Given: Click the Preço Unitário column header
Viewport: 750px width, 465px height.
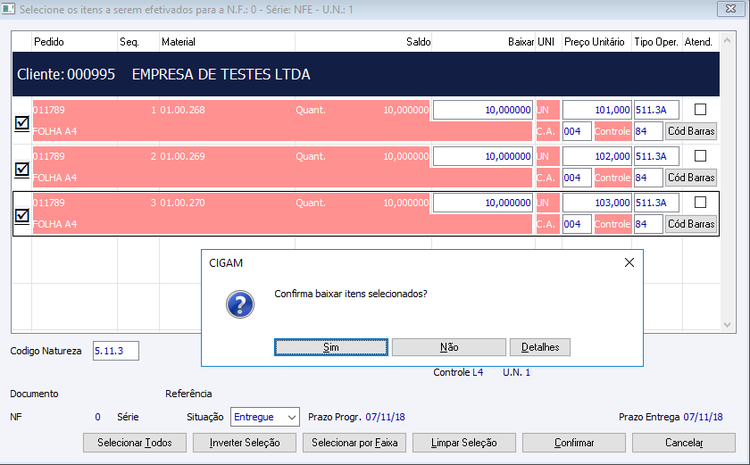Looking at the screenshot, I should pyautogui.click(x=597, y=42).
